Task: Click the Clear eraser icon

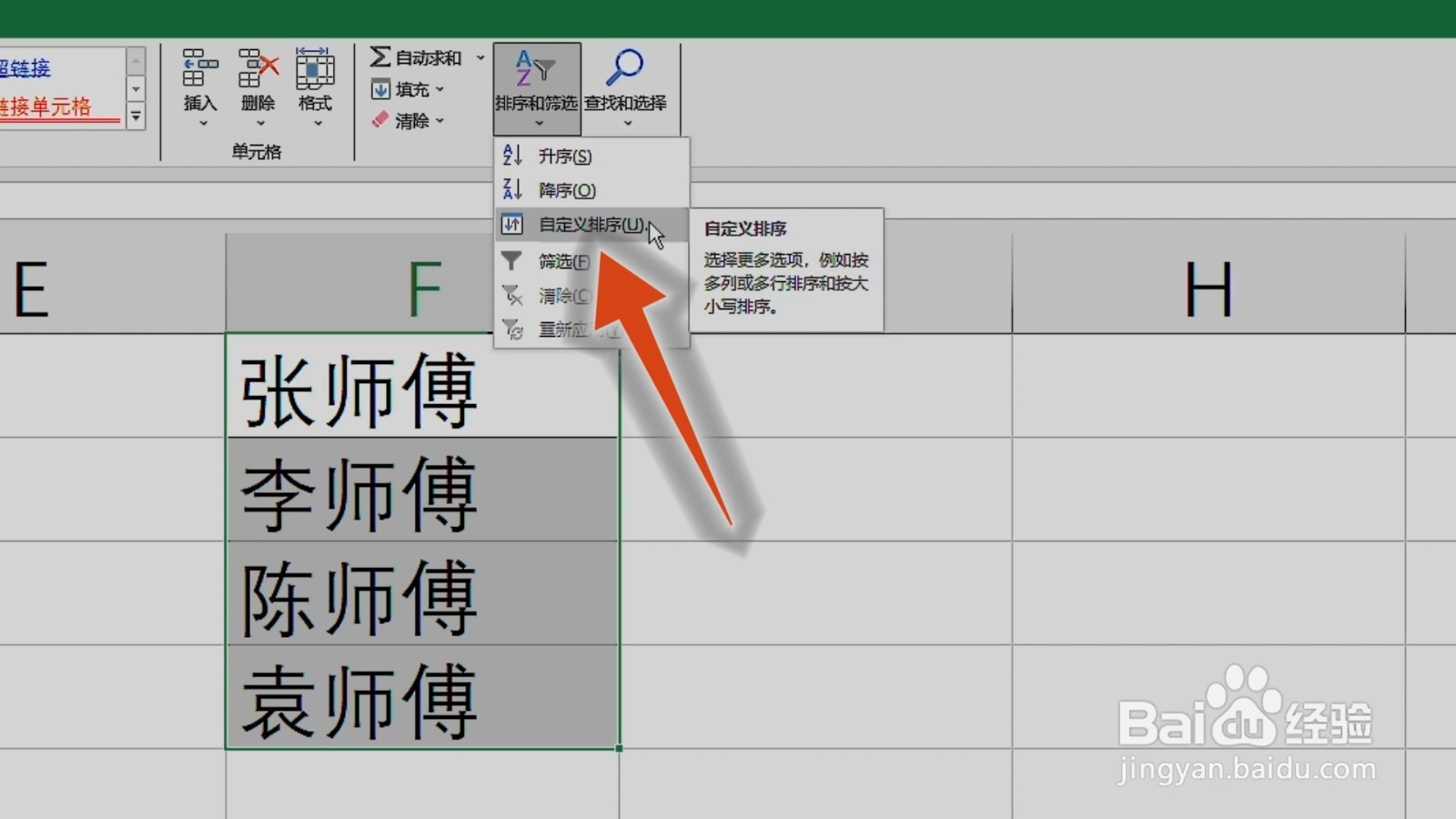Action: [x=380, y=120]
